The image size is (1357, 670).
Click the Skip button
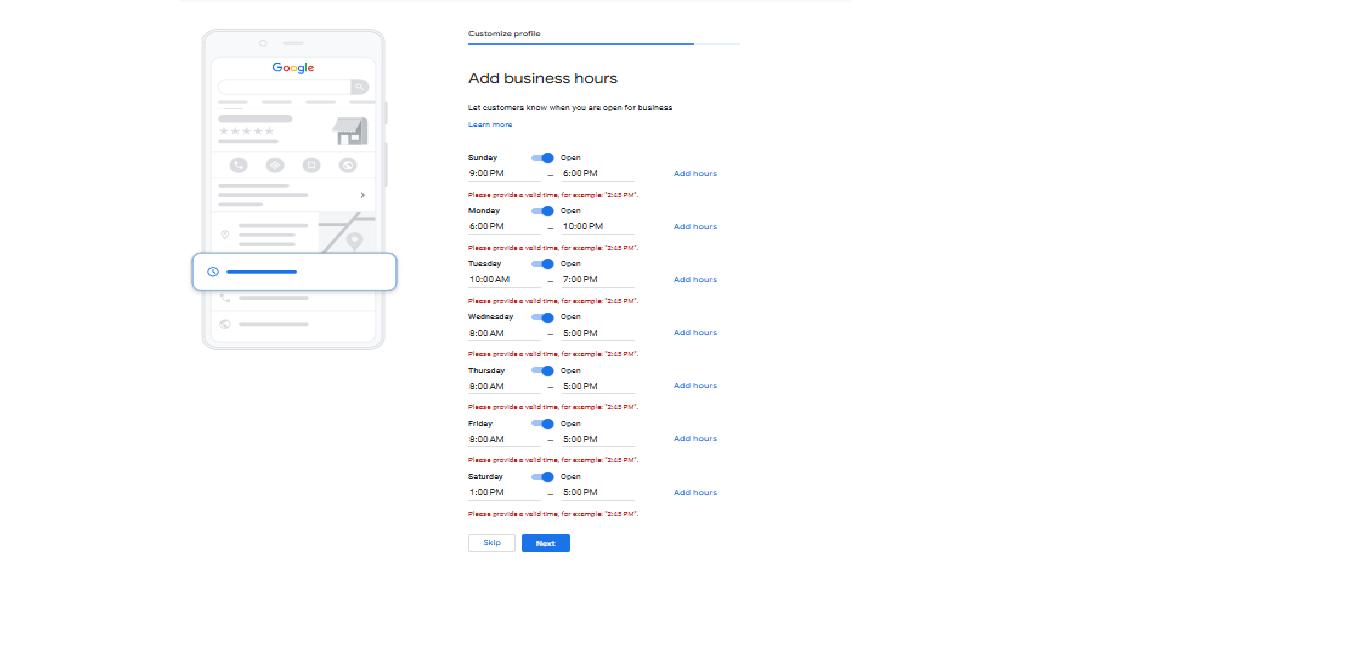click(x=492, y=543)
